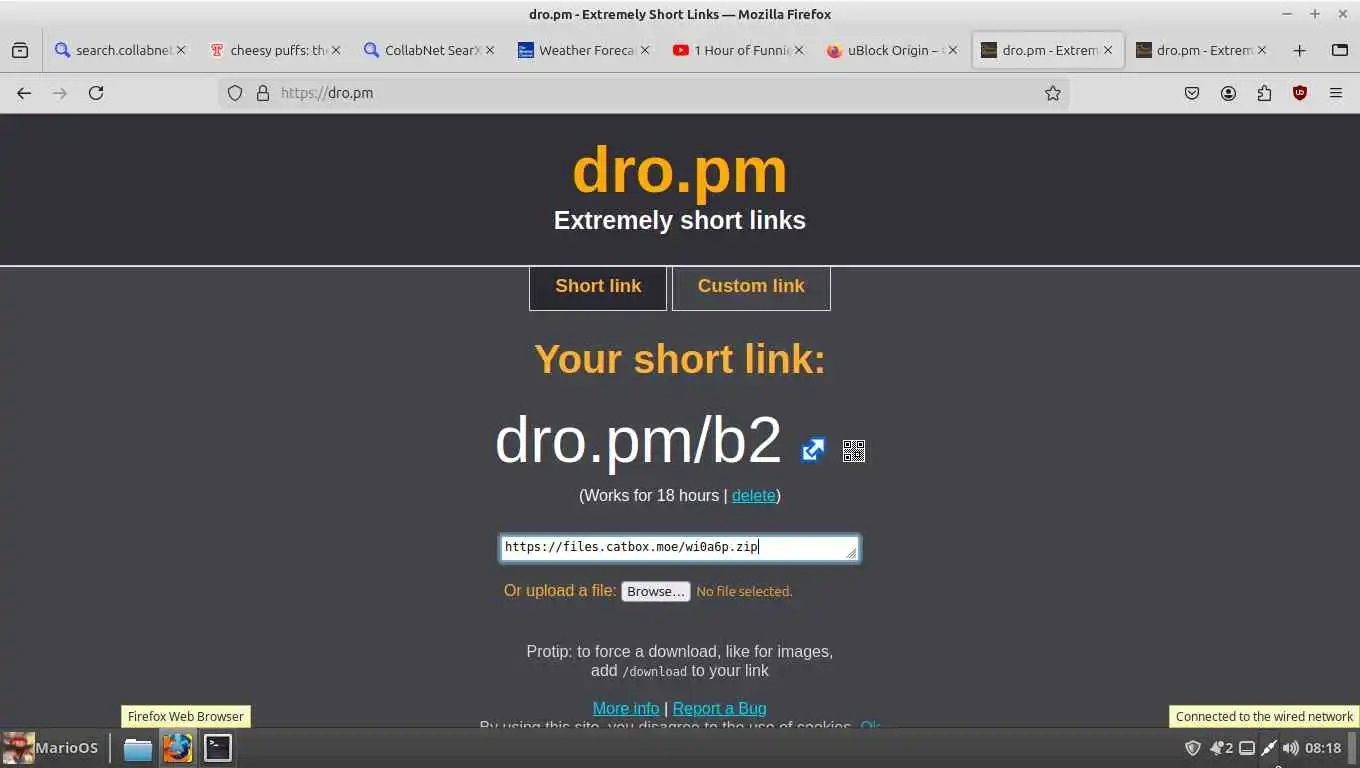
Task: Open the Report a Bug link
Action: click(720, 709)
